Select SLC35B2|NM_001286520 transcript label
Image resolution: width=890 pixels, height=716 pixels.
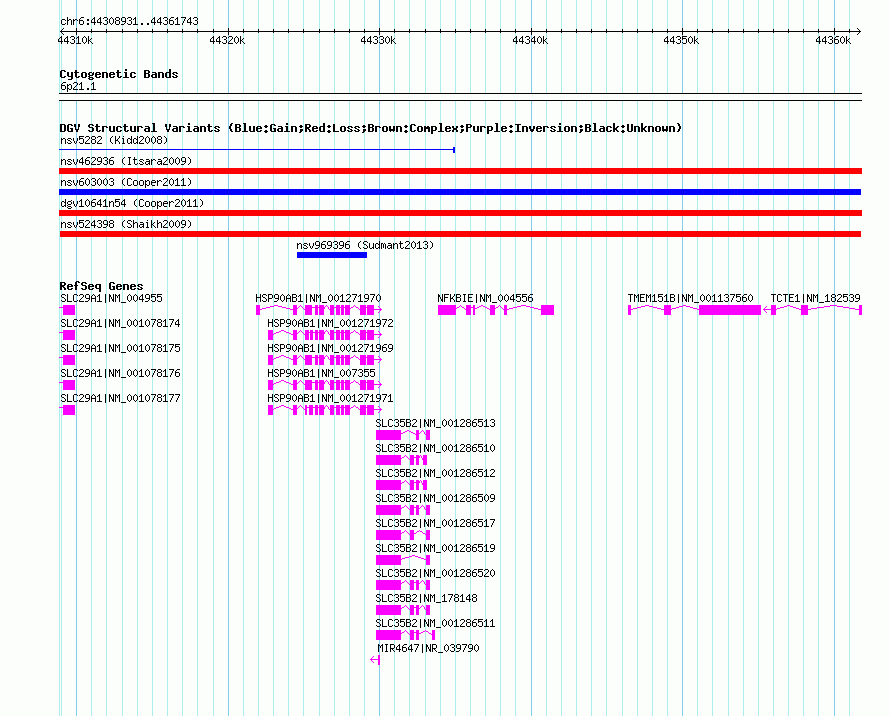point(435,573)
